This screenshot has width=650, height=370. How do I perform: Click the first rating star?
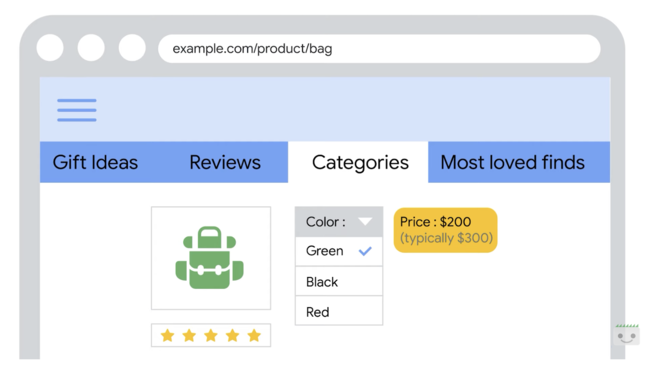coord(167,335)
